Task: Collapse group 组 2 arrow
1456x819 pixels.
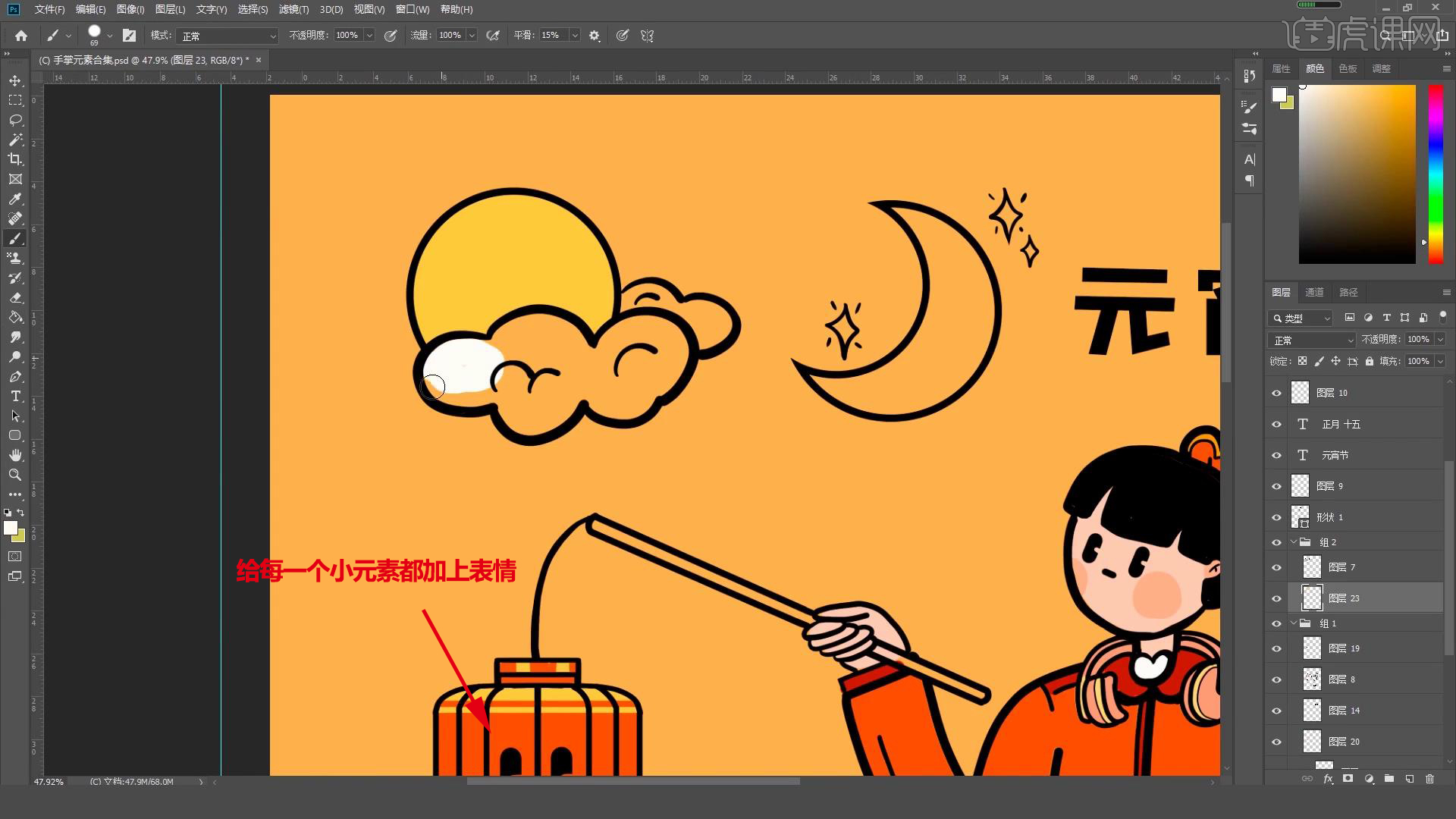Action: (1294, 542)
